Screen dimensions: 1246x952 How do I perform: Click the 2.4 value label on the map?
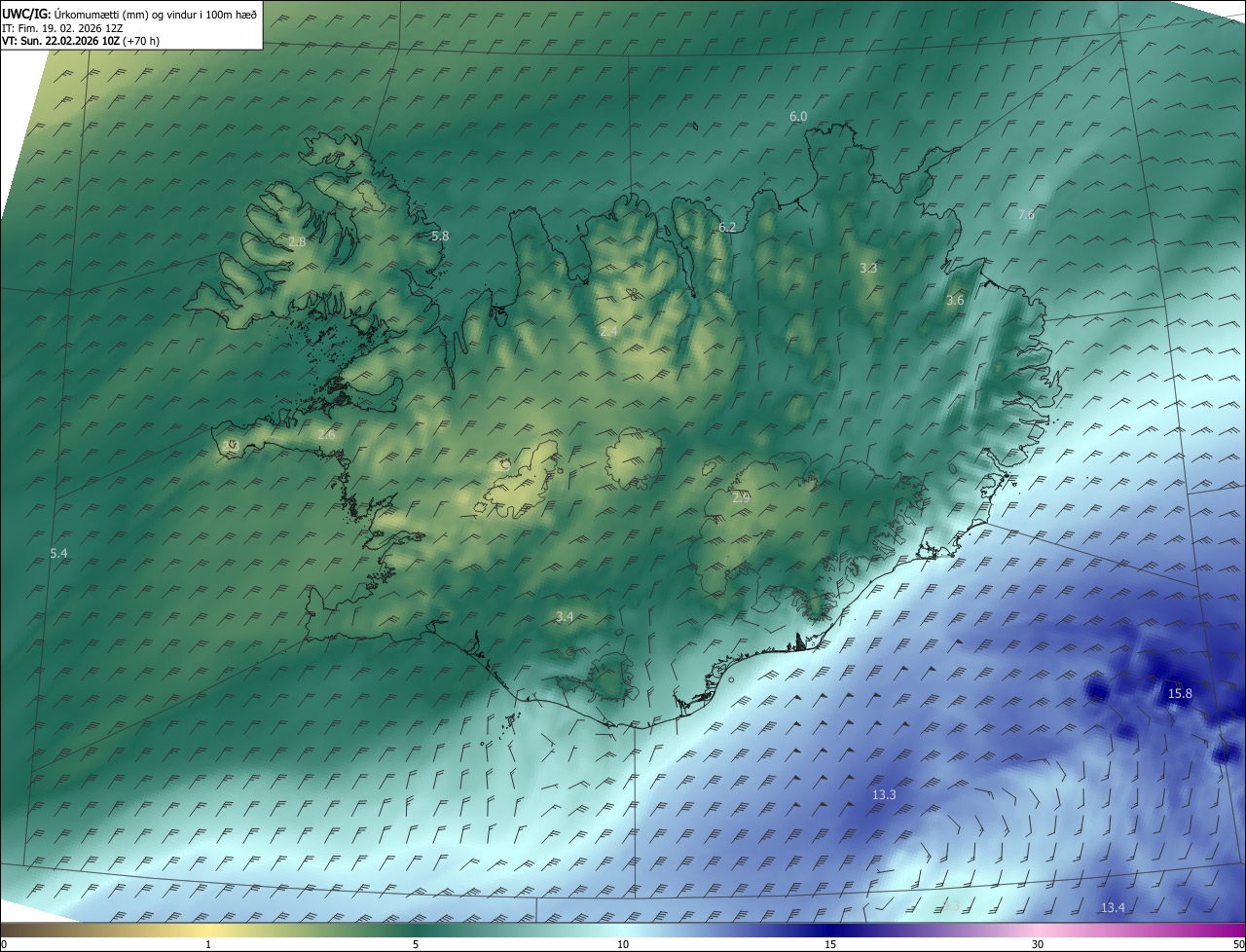pos(608,331)
